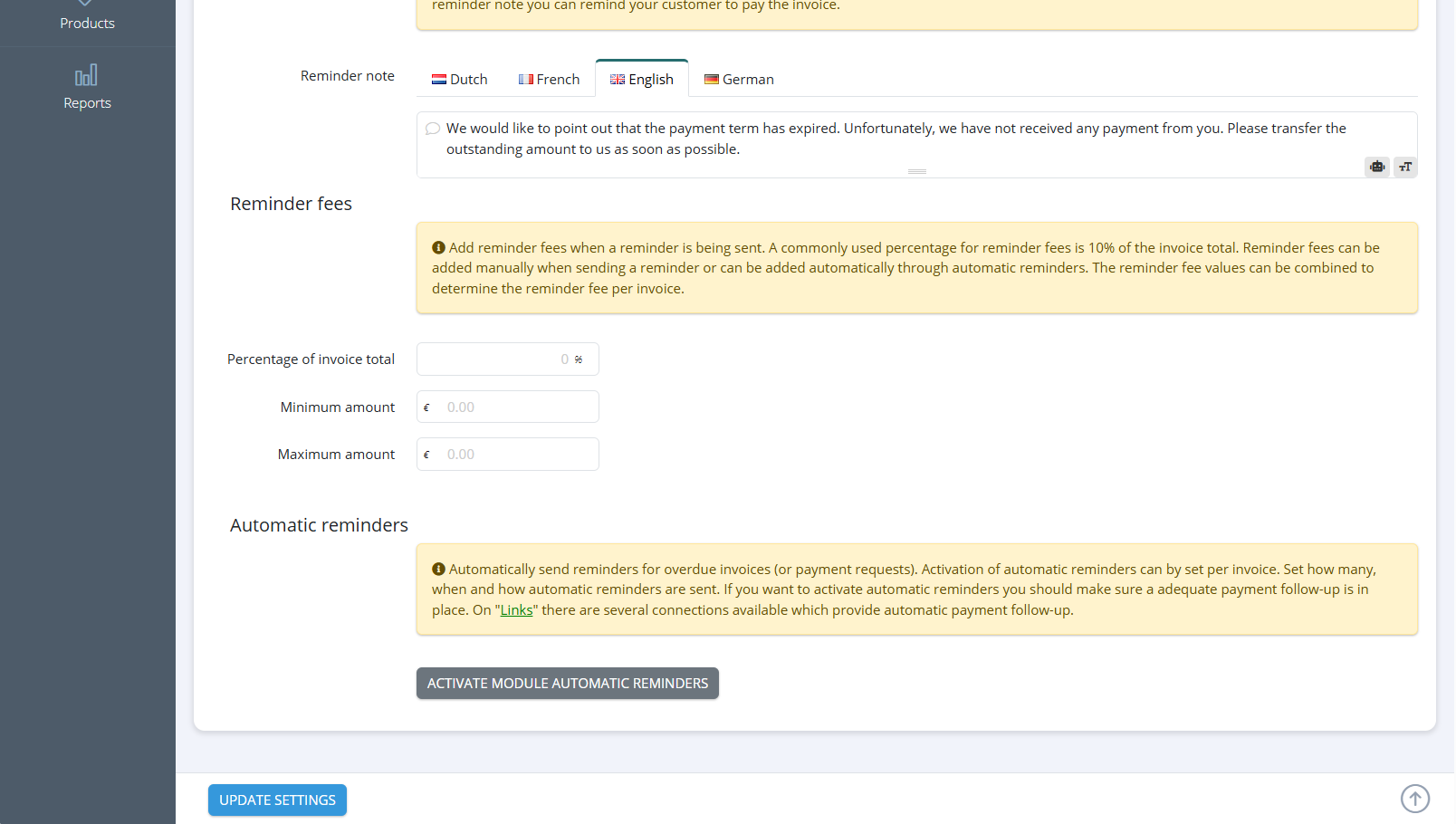Click the text formatting size icon

[x=1405, y=167]
